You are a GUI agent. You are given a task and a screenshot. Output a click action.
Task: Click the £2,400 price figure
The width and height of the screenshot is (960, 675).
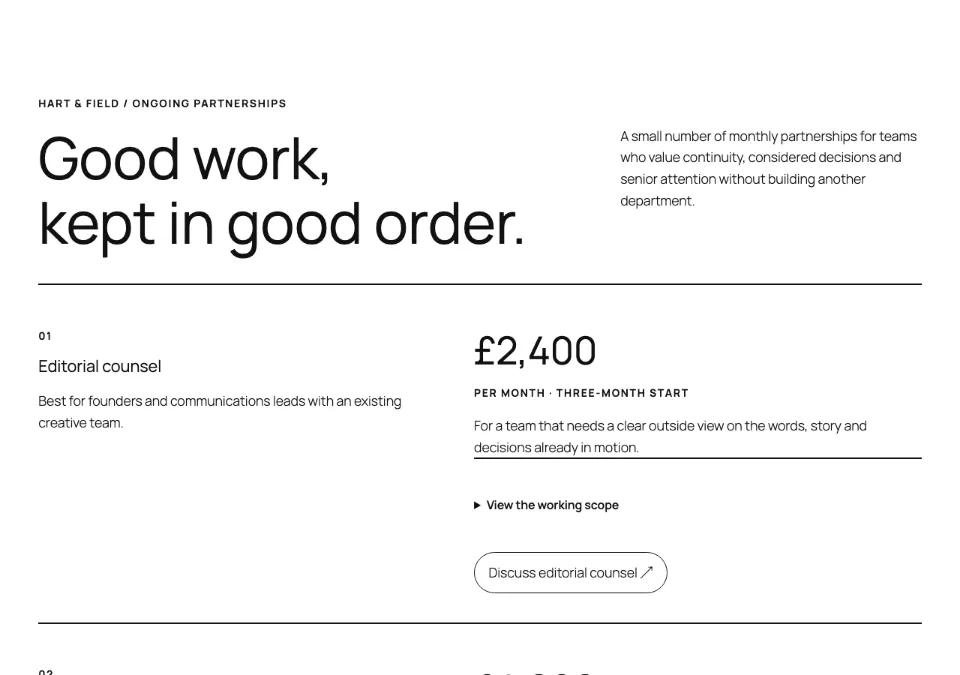pos(535,351)
